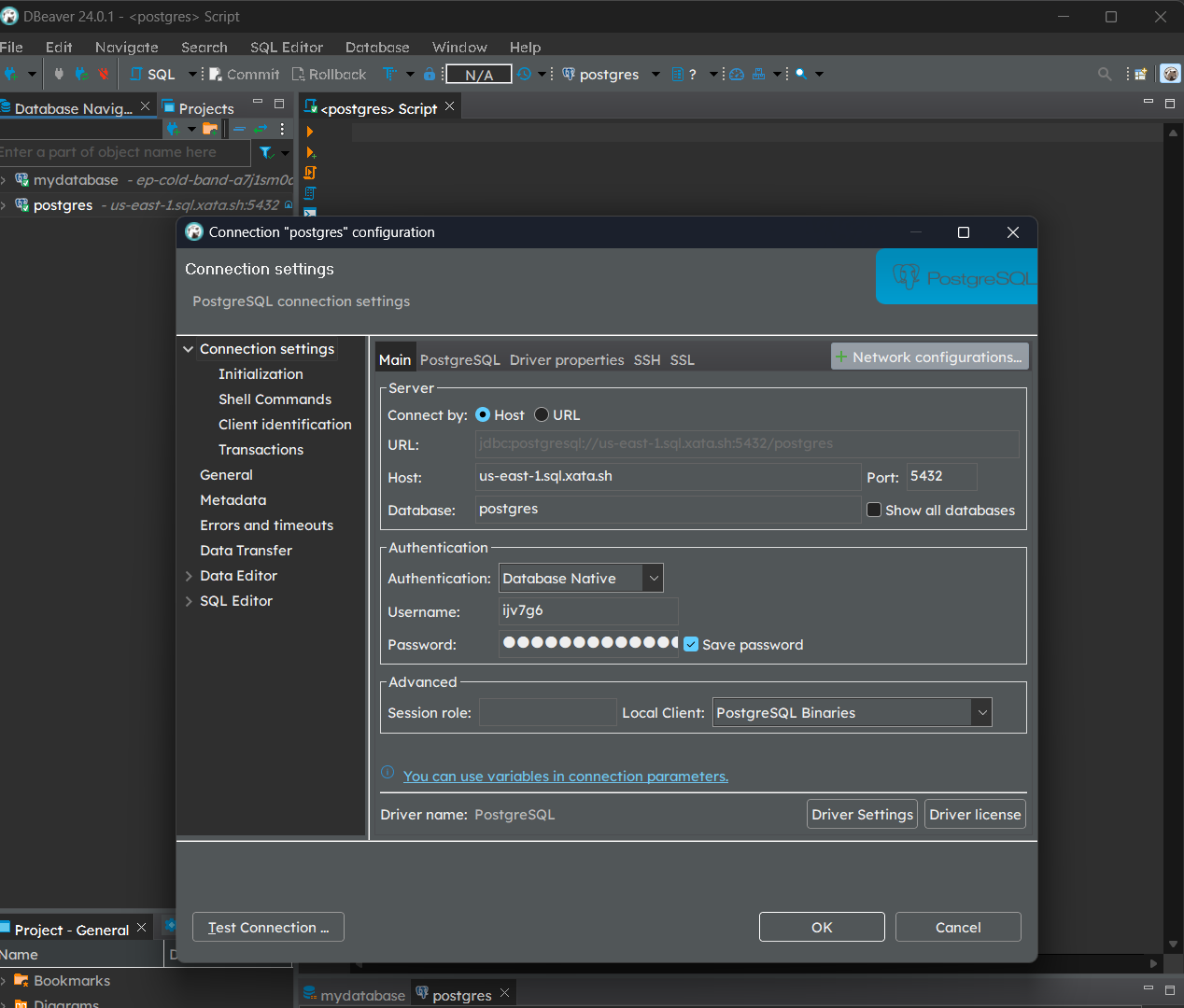Viewport: 1184px width, 1008px height.
Task: Click the filter icon in Database Navigator
Action: [266, 152]
